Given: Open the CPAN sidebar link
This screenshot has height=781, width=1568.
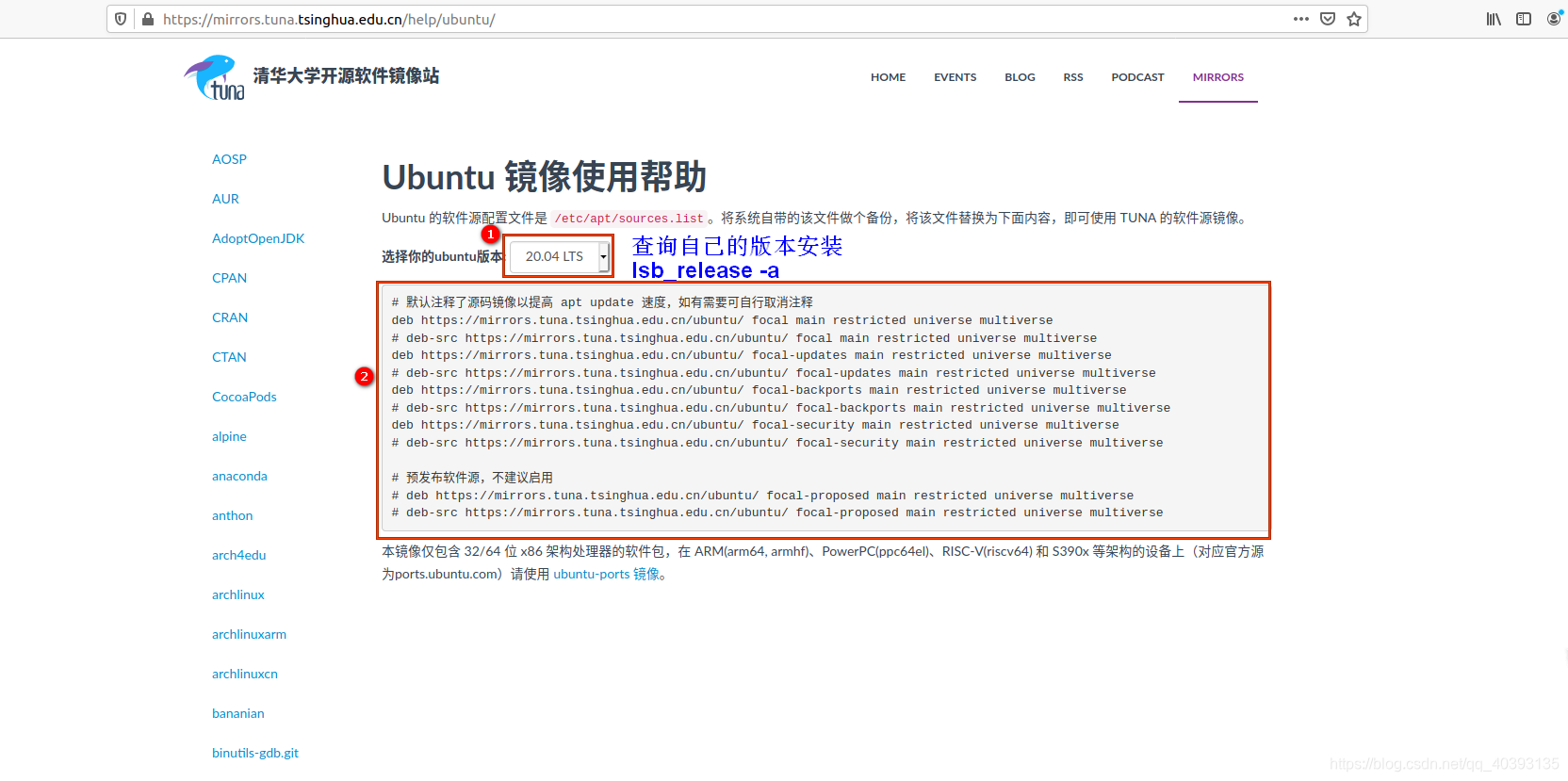Looking at the screenshot, I should pos(229,278).
